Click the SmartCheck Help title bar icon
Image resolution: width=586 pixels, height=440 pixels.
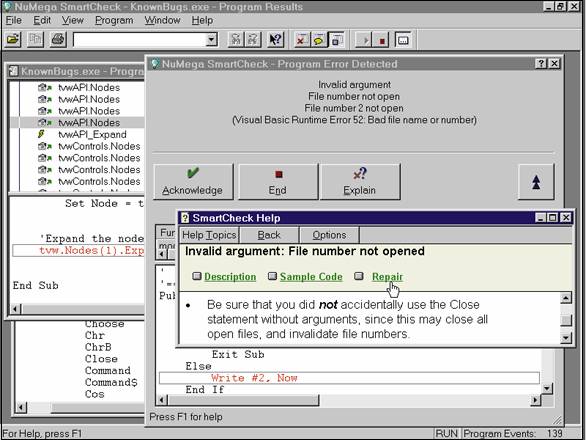pyautogui.click(x=185, y=218)
